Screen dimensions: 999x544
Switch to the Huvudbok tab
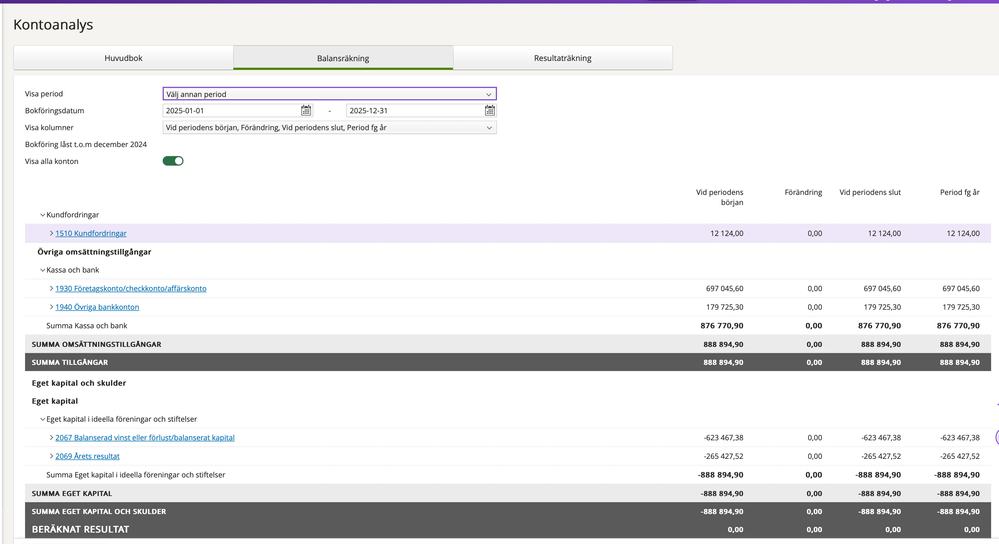point(123,58)
